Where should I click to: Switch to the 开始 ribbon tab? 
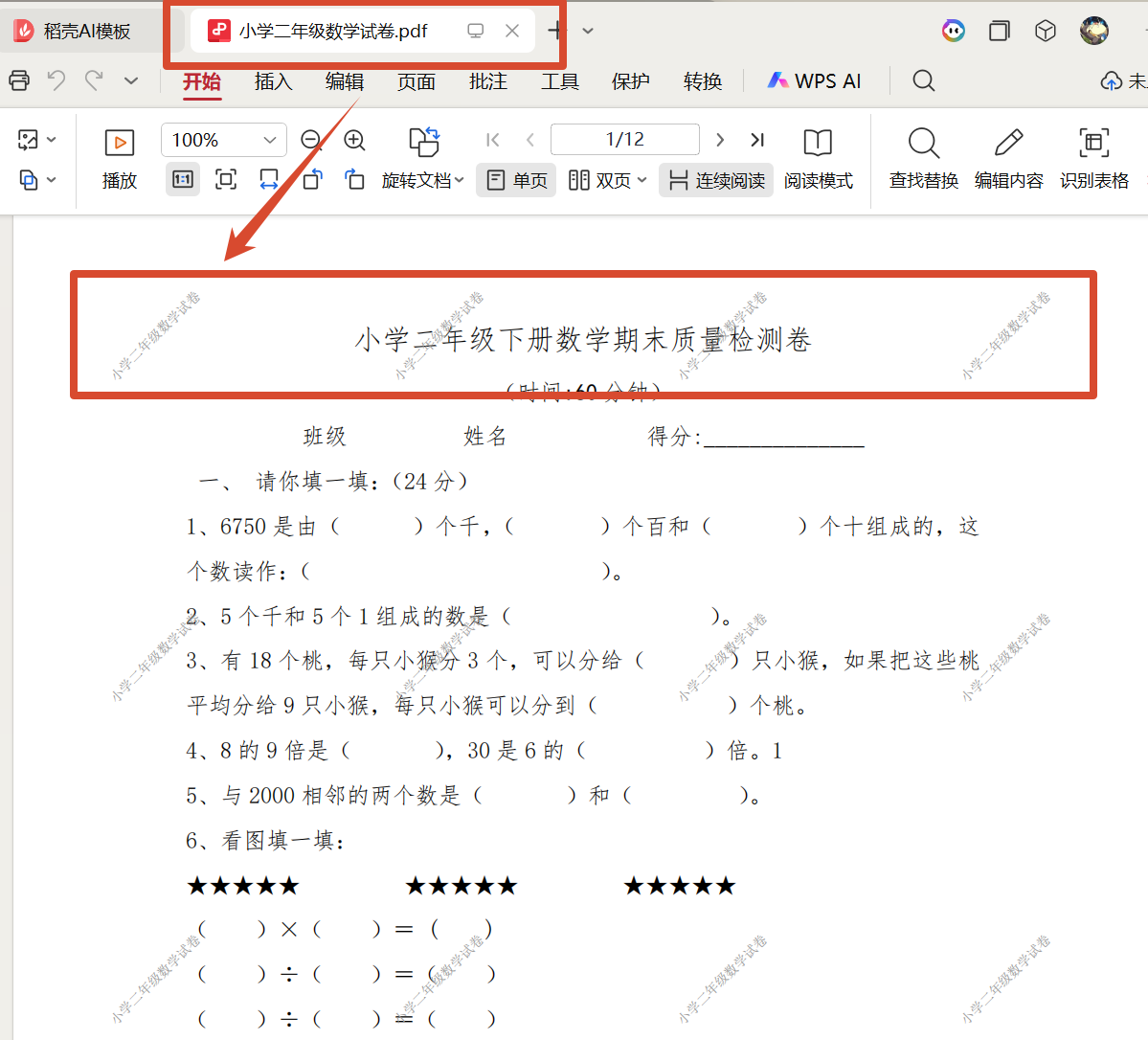pyautogui.click(x=201, y=81)
